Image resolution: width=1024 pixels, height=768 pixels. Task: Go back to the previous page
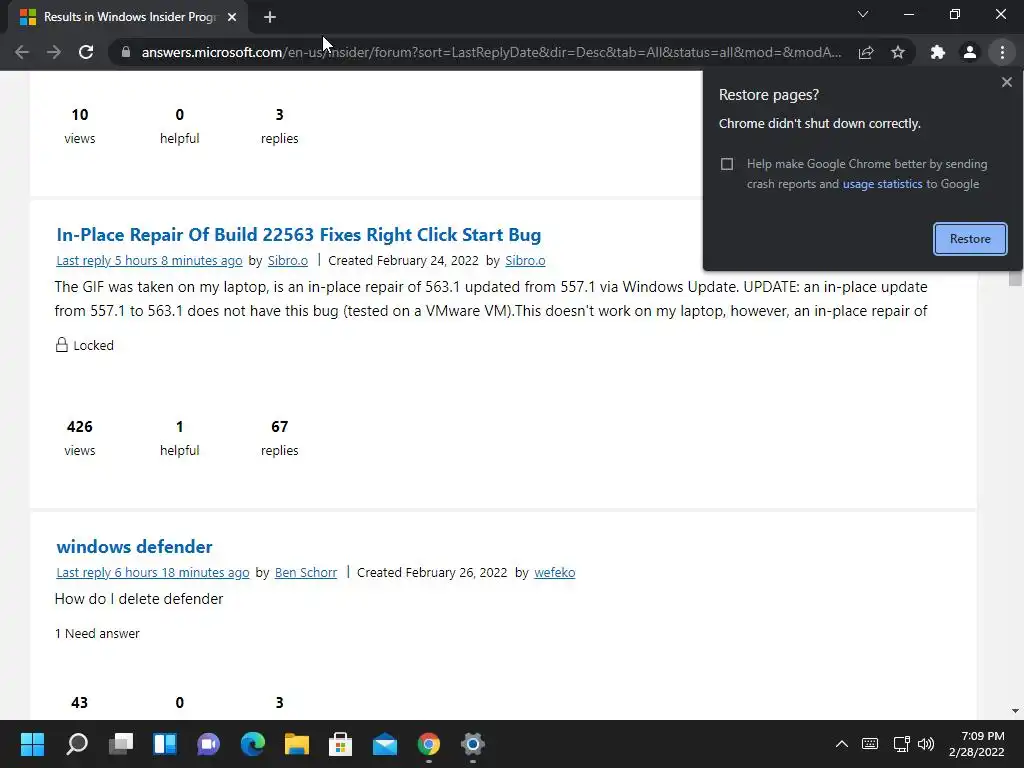click(x=22, y=52)
